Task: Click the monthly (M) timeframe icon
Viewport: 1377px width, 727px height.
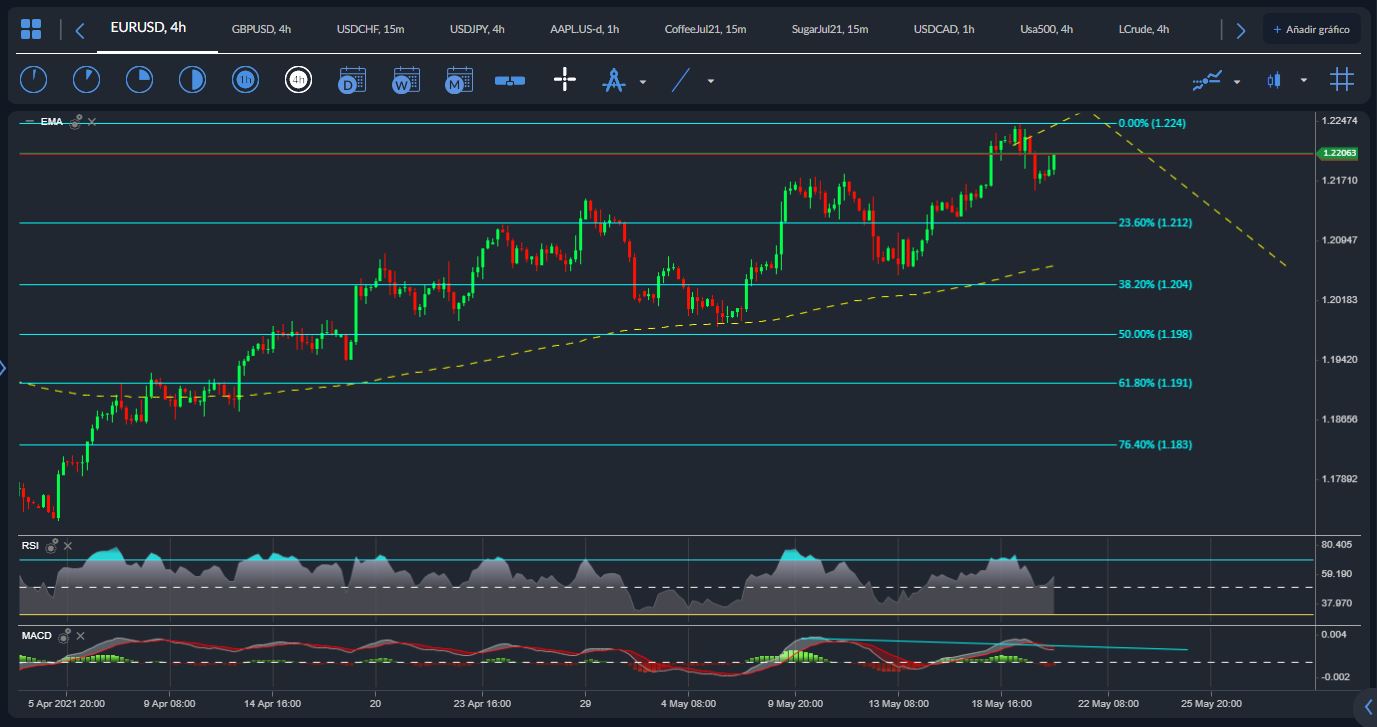Action: 459,80
